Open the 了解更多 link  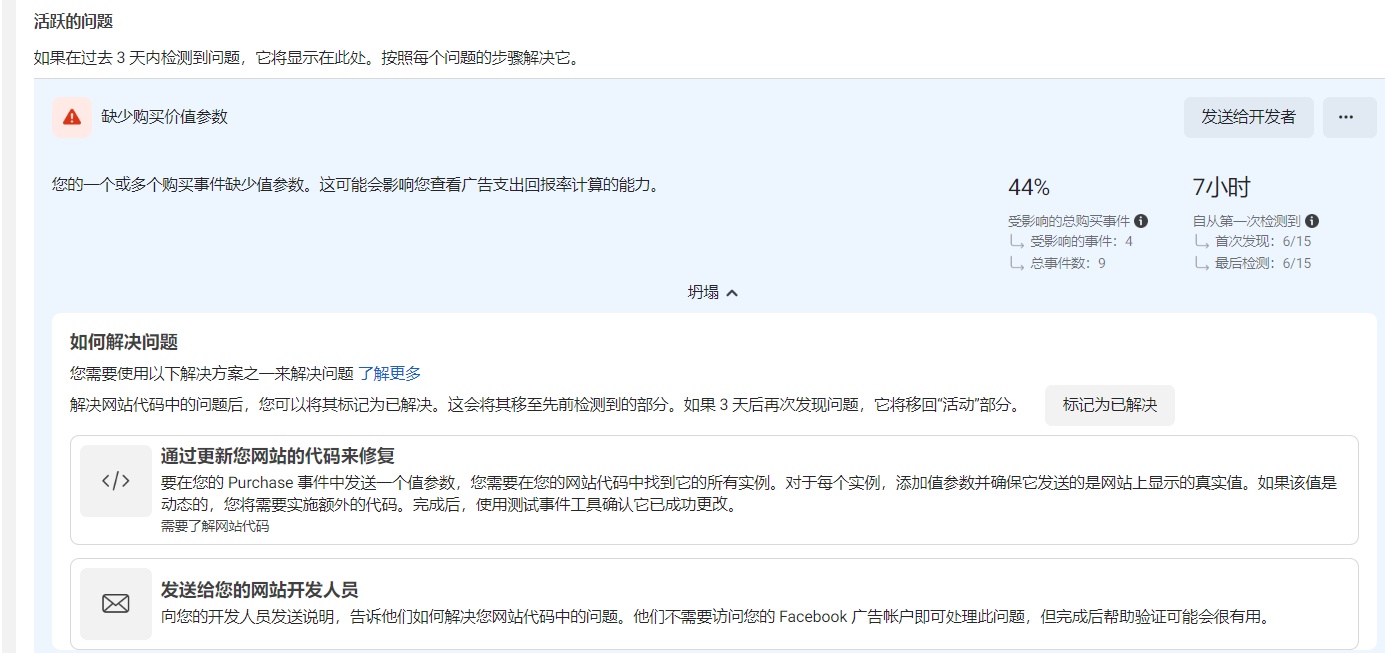(390, 373)
